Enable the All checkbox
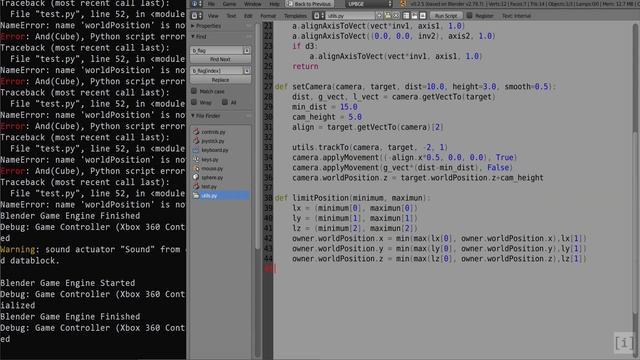The width and height of the screenshot is (640, 360). tap(224, 102)
